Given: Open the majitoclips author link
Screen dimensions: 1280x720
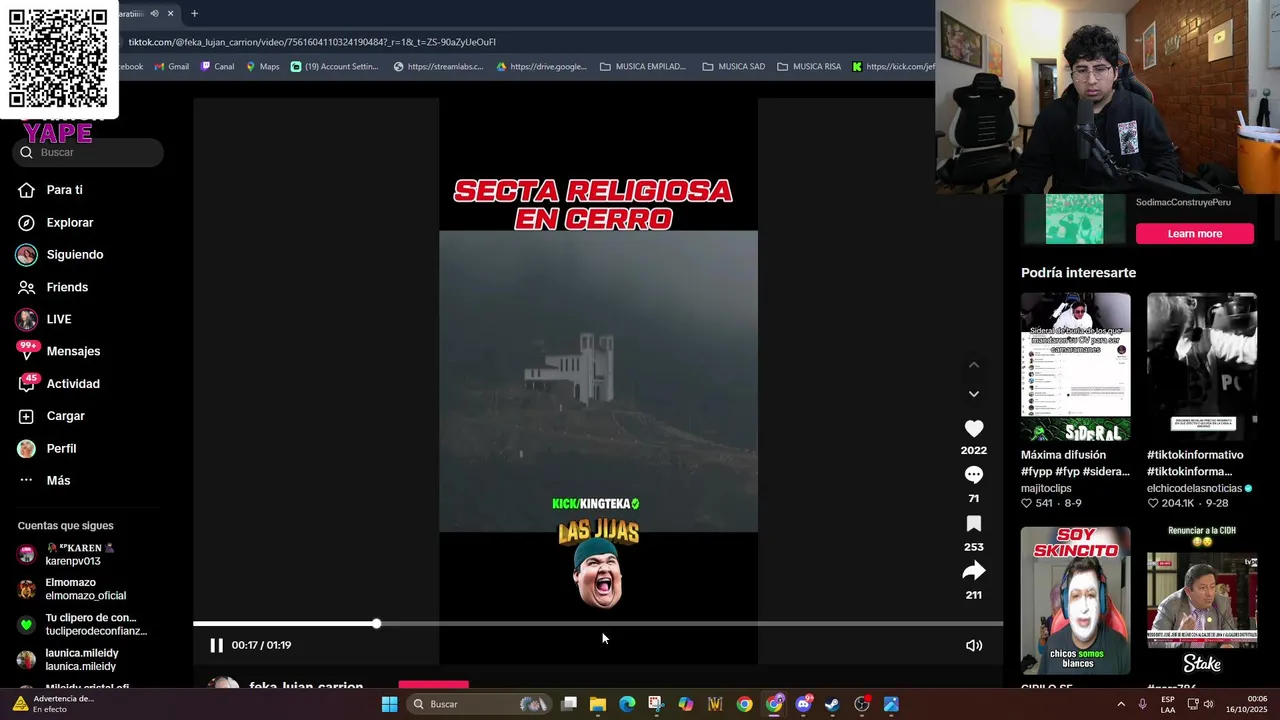Looking at the screenshot, I should [1046, 488].
